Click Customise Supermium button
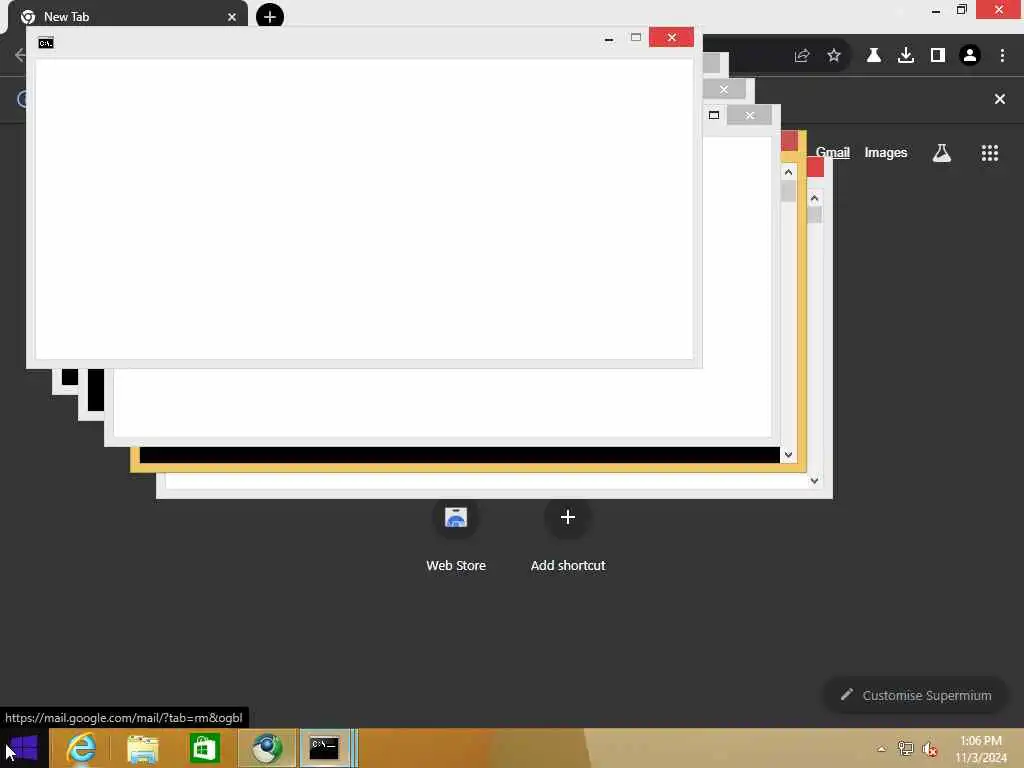This screenshot has height=768, width=1024. tap(916, 696)
